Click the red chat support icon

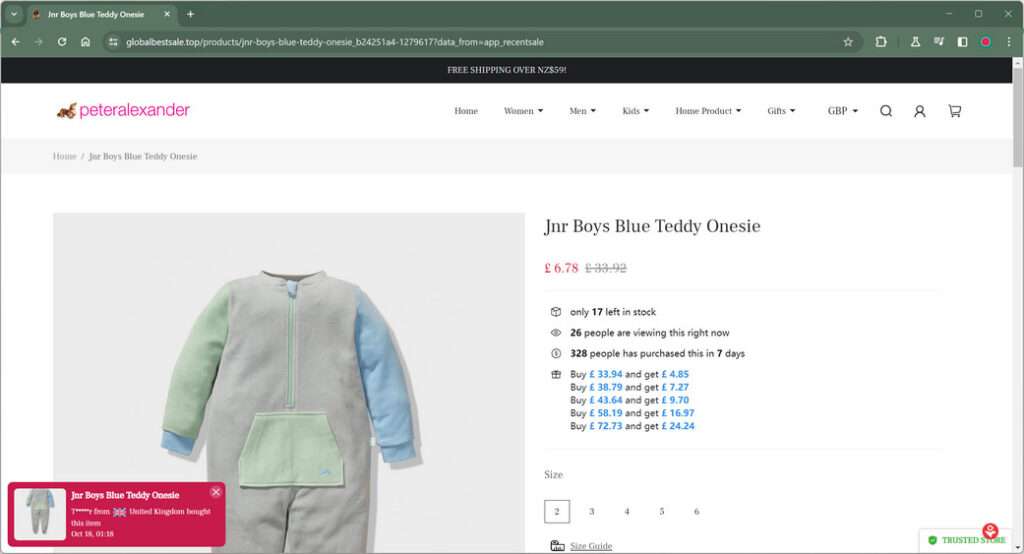point(990,530)
